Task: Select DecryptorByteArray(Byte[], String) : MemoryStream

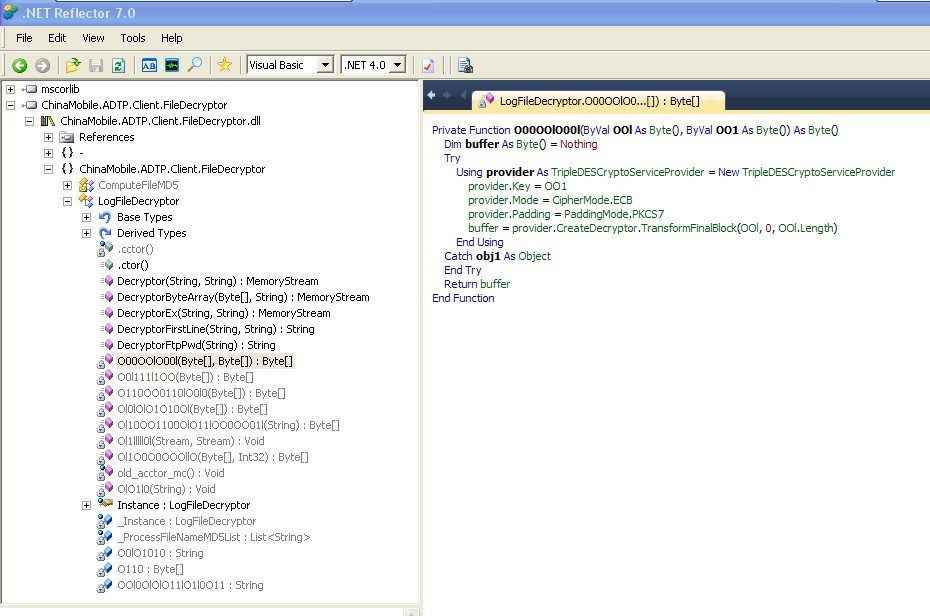Action: [243, 297]
